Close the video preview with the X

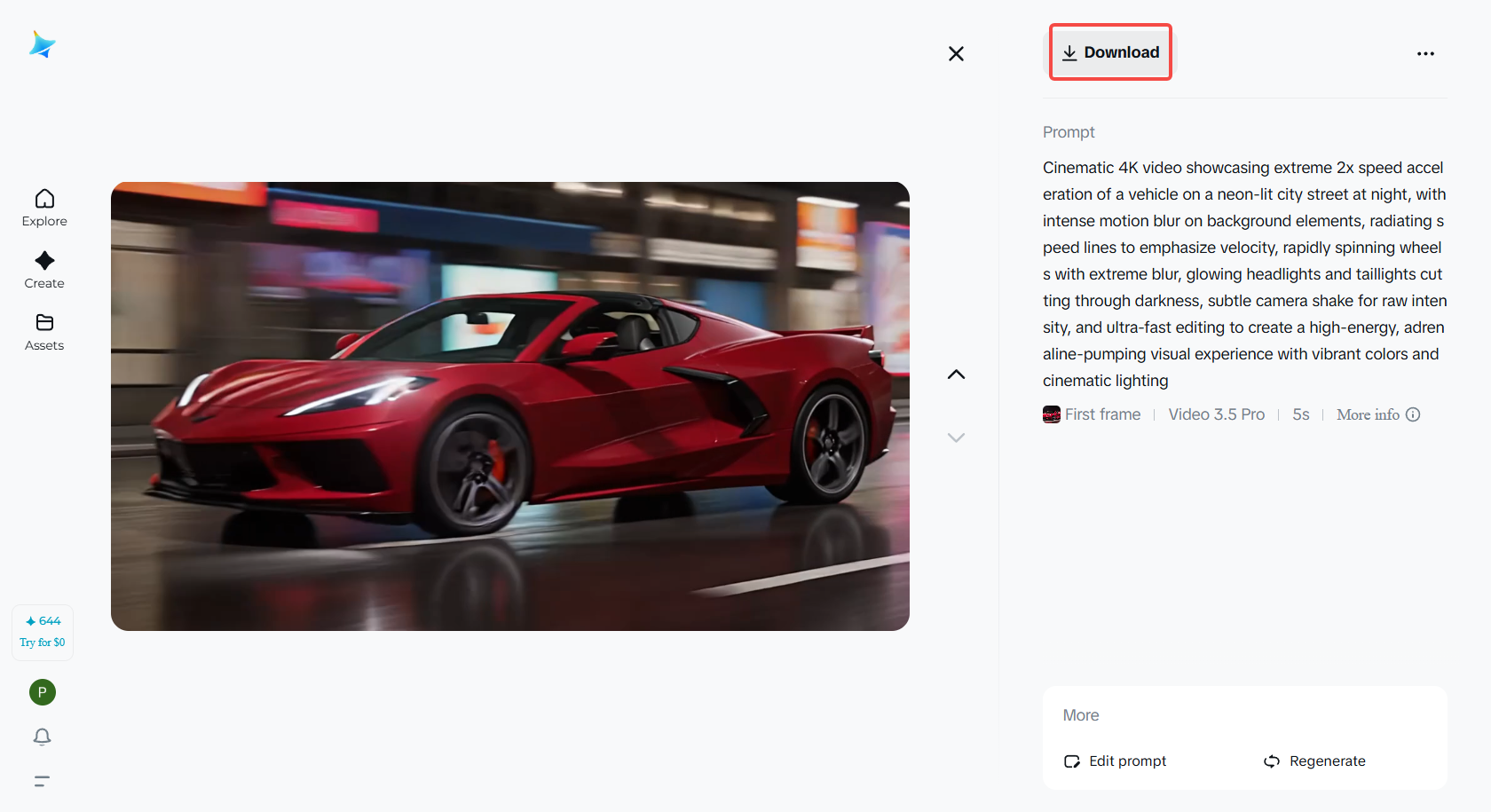[956, 53]
